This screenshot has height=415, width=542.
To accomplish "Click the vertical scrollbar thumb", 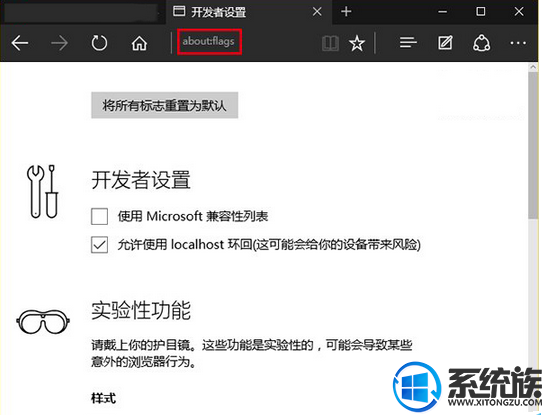I will coord(533,145).
